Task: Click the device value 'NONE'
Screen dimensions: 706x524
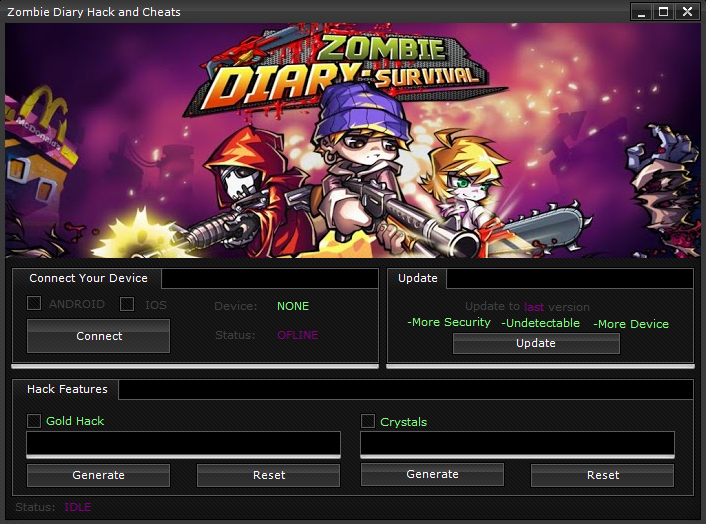Action: click(293, 306)
